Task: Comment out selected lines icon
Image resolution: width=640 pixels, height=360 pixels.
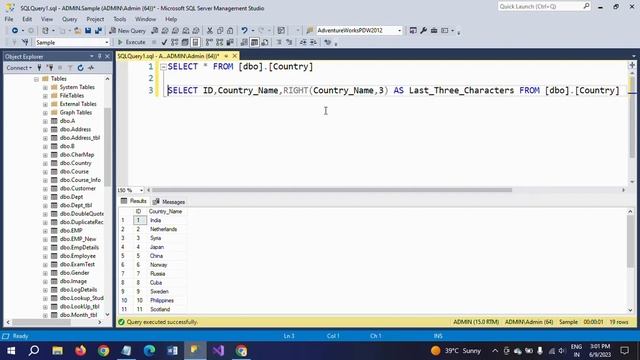Action: (x=279, y=42)
